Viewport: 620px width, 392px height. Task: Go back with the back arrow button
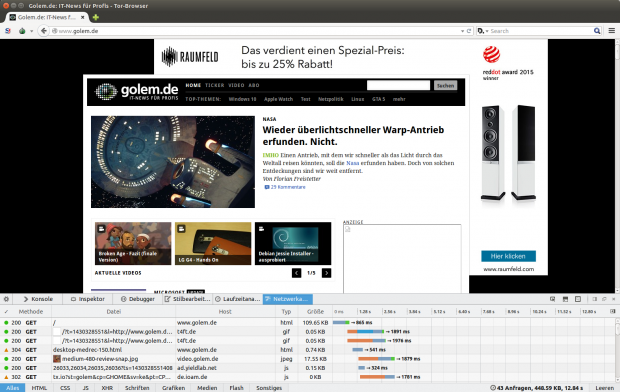coord(43,31)
